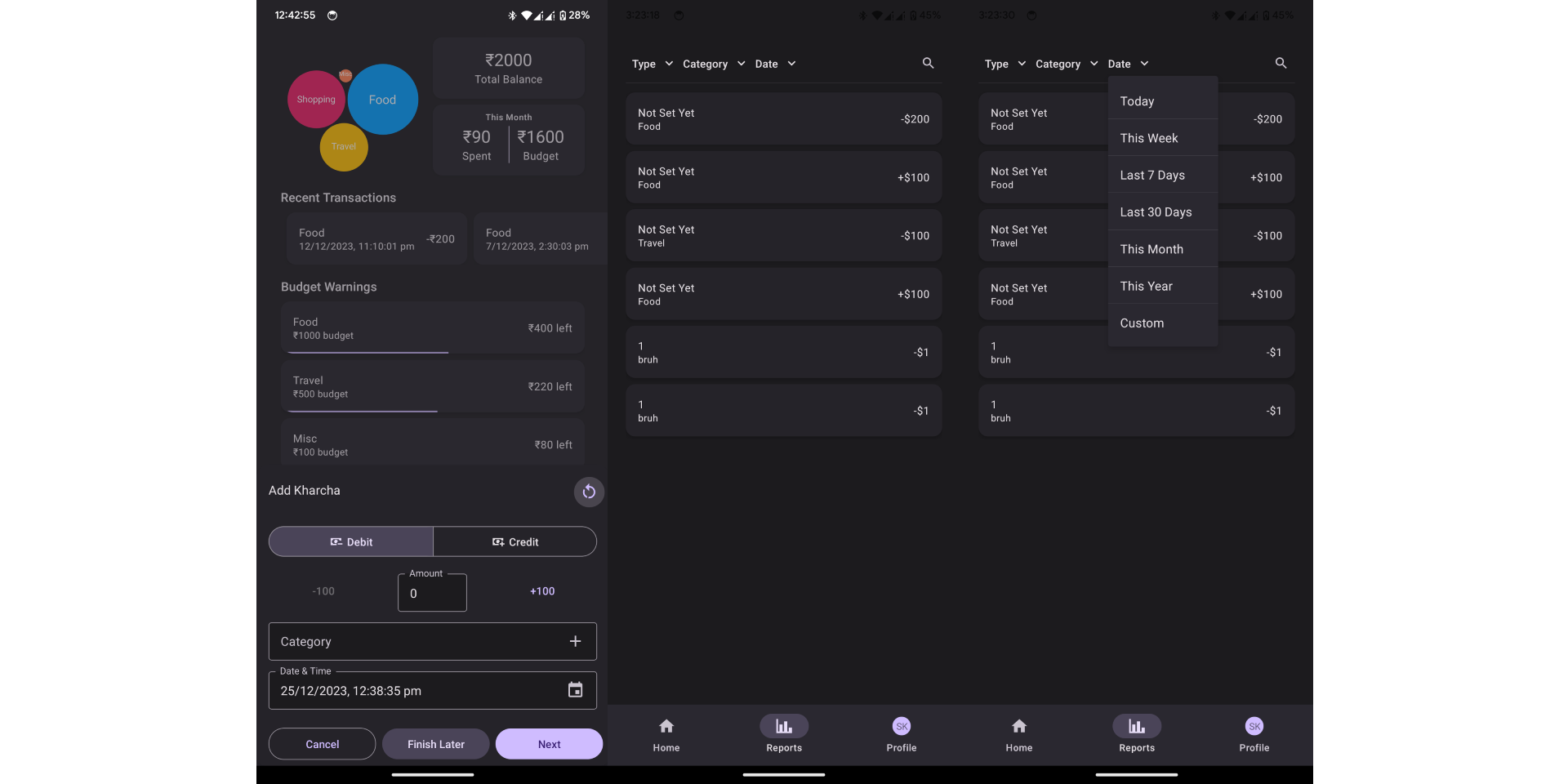1568x784 pixels.
Task: Choose Custom in the date filter menu
Action: click(x=1141, y=323)
